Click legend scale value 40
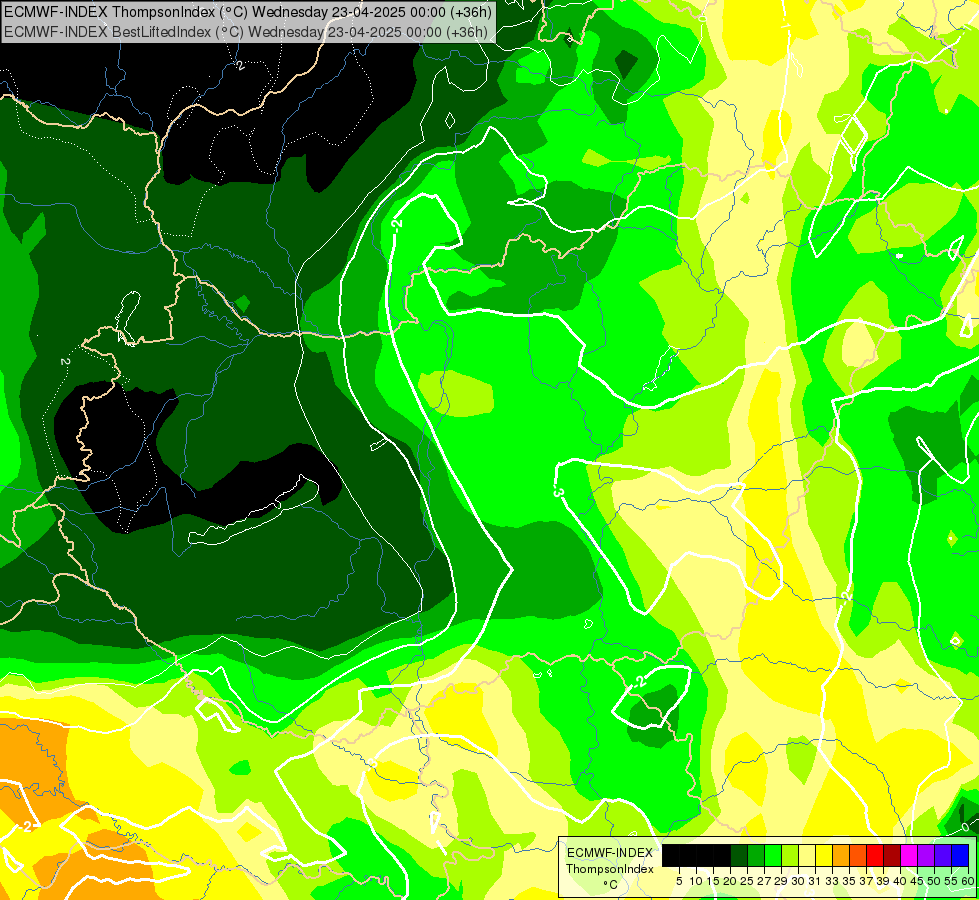Viewport: 979px width, 900px height. click(x=901, y=881)
